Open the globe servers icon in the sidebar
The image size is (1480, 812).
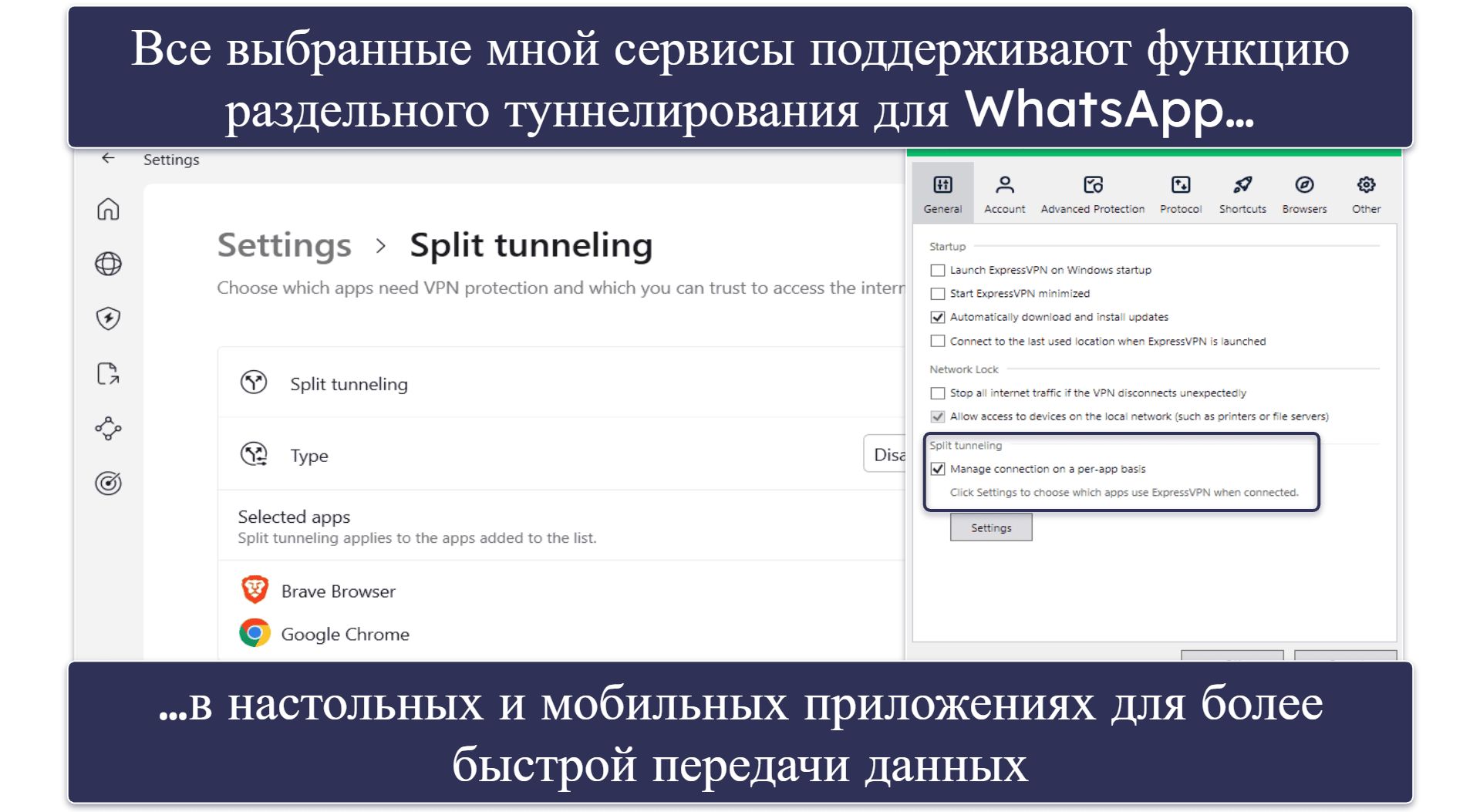(108, 264)
